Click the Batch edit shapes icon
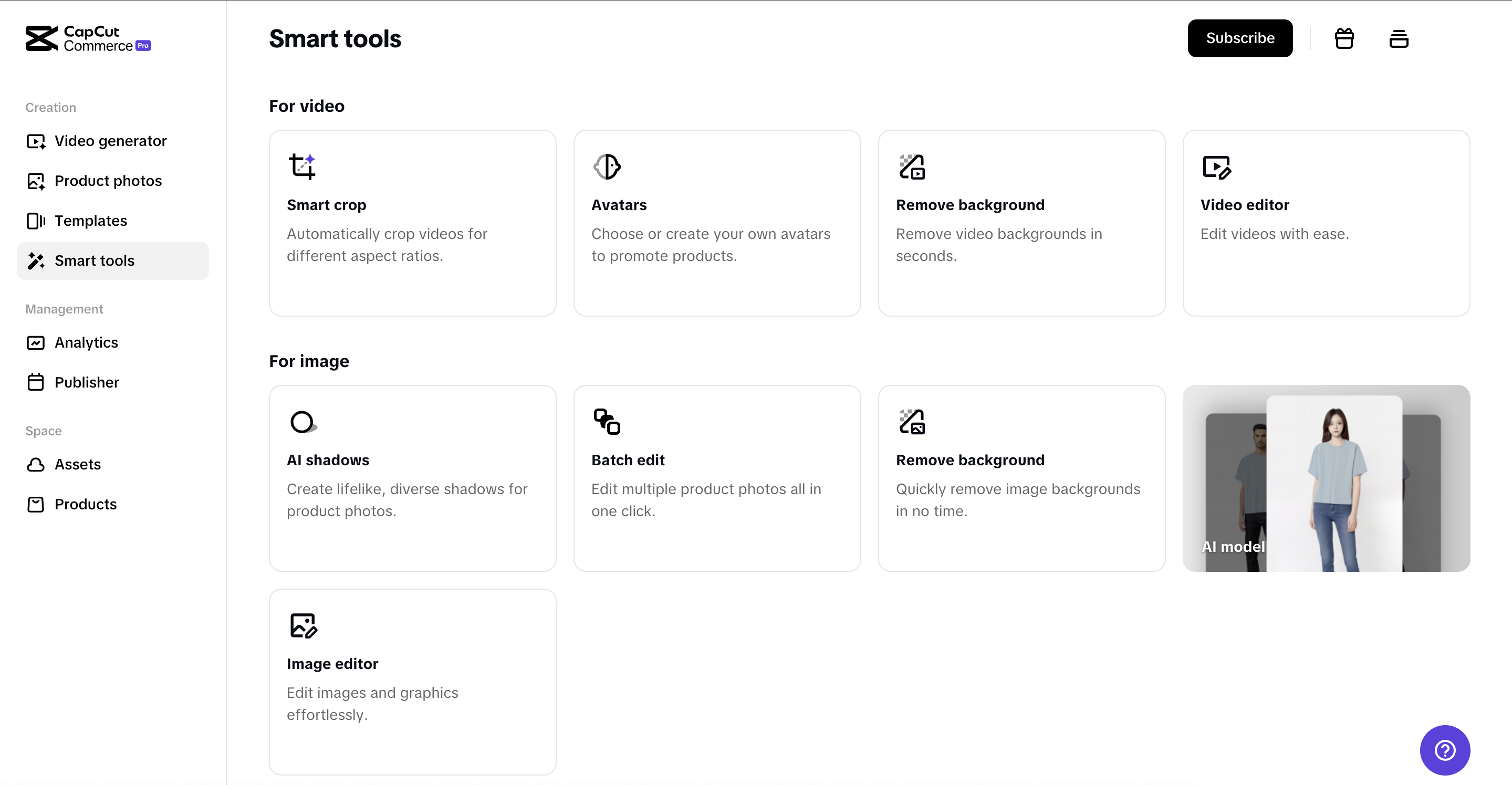 click(x=607, y=421)
